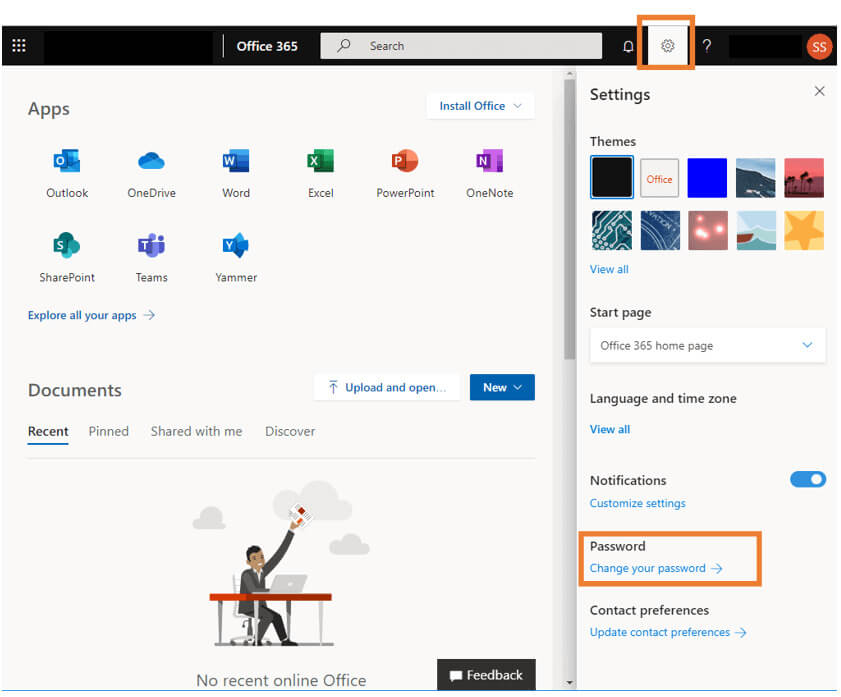Open Customize settings for notifications
The width and height of the screenshot is (841, 697).
point(638,503)
